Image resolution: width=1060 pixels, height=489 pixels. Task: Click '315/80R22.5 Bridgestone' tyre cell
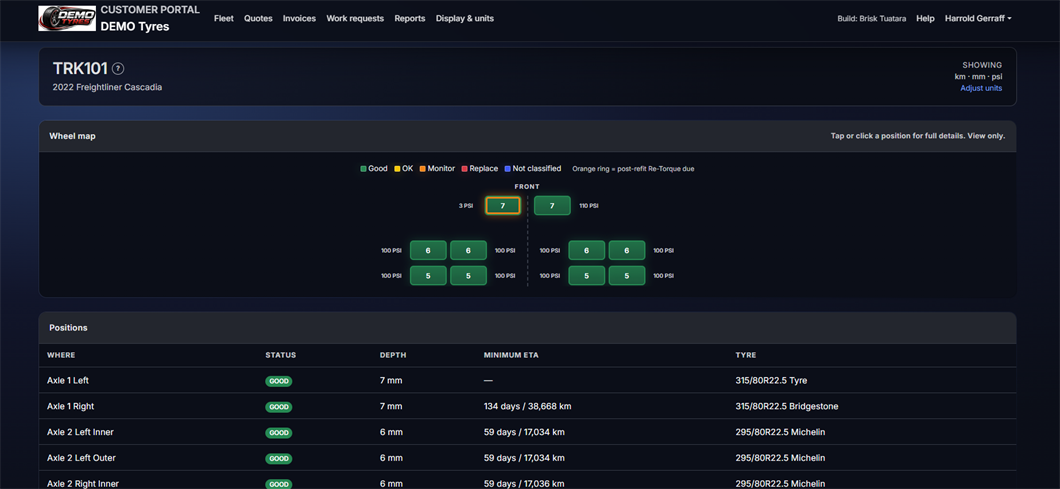787,406
